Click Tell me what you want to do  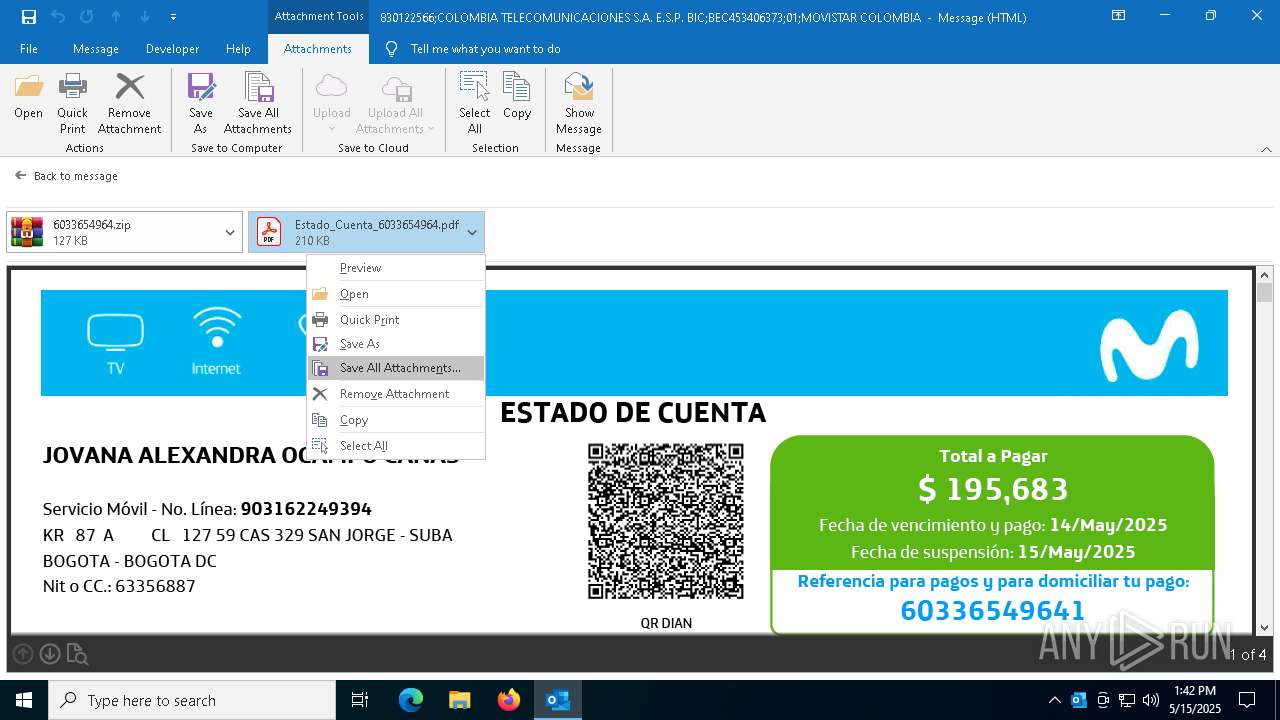coord(473,49)
